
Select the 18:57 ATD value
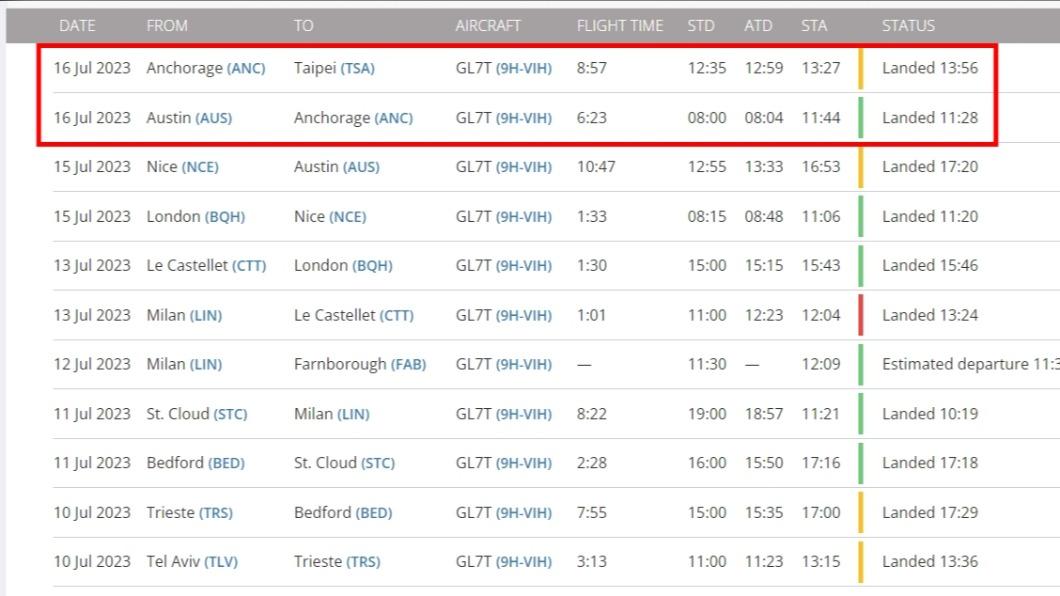point(764,414)
